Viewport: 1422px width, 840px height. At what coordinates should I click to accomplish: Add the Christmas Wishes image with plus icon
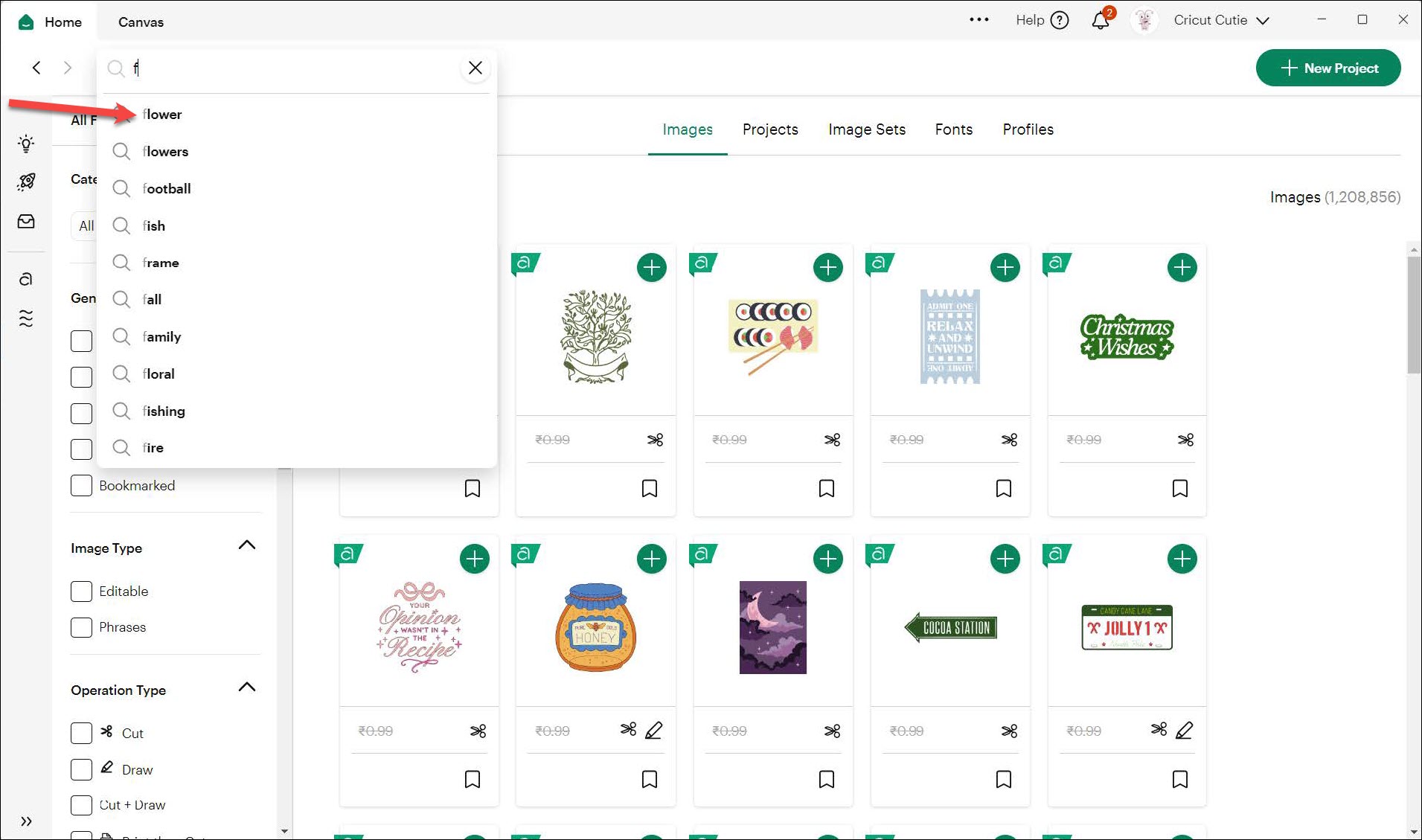[x=1181, y=268]
